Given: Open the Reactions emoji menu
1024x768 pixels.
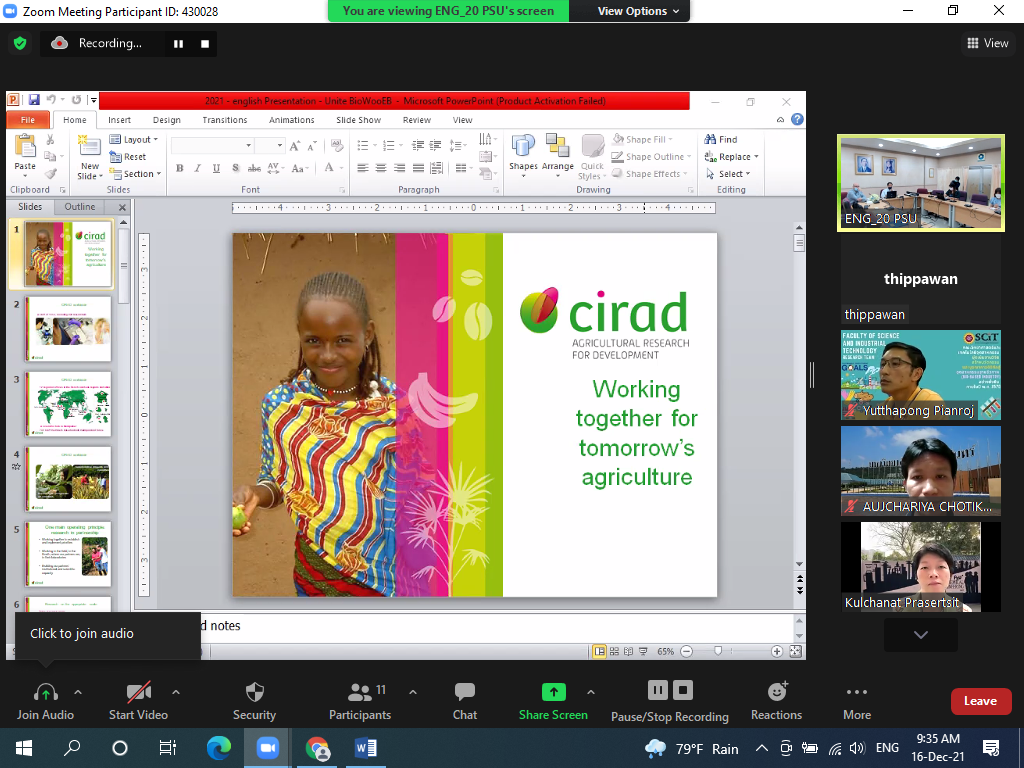Looking at the screenshot, I should tap(776, 701).
